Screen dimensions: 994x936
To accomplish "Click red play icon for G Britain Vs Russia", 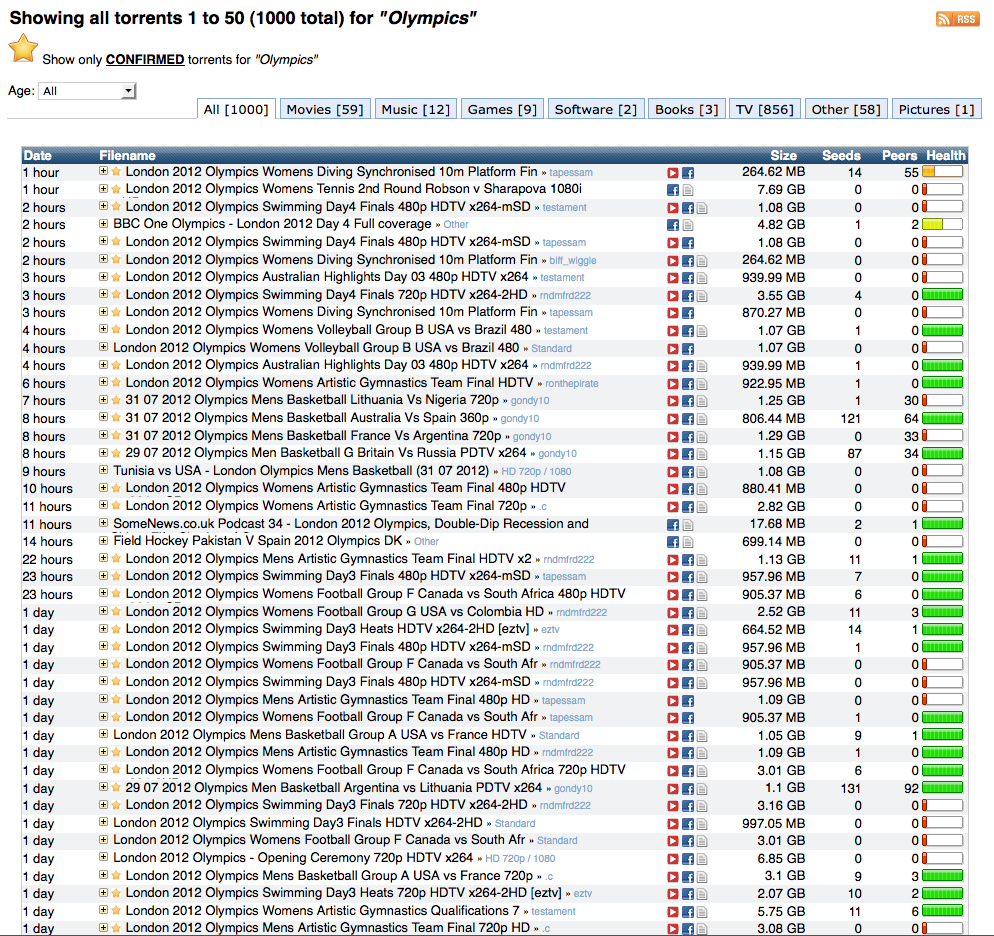I will click(673, 454).
